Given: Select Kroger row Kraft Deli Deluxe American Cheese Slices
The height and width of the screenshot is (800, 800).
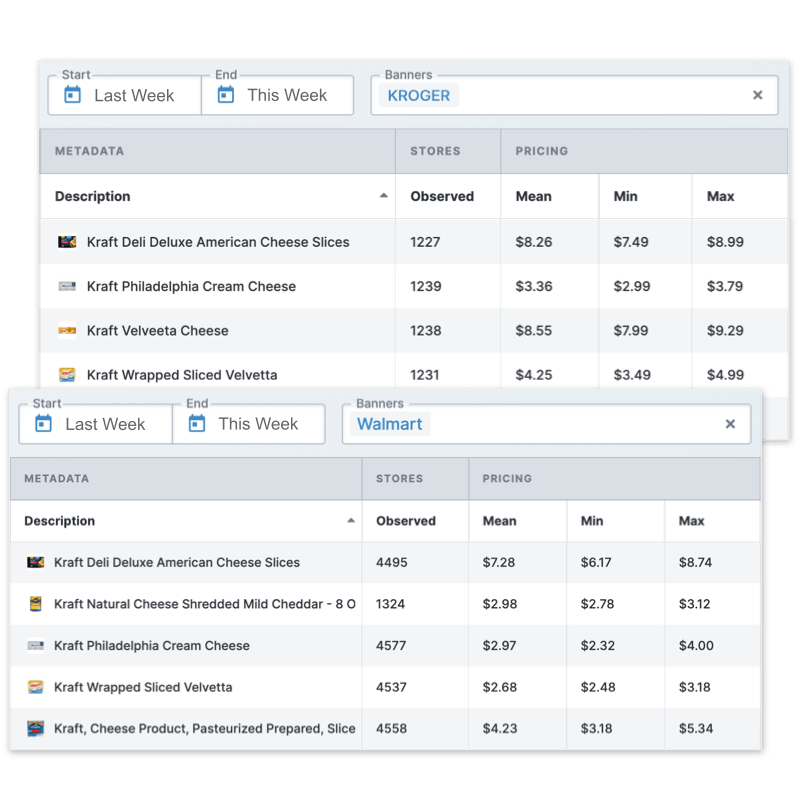Looking at the screenshot, I should 414,242.
